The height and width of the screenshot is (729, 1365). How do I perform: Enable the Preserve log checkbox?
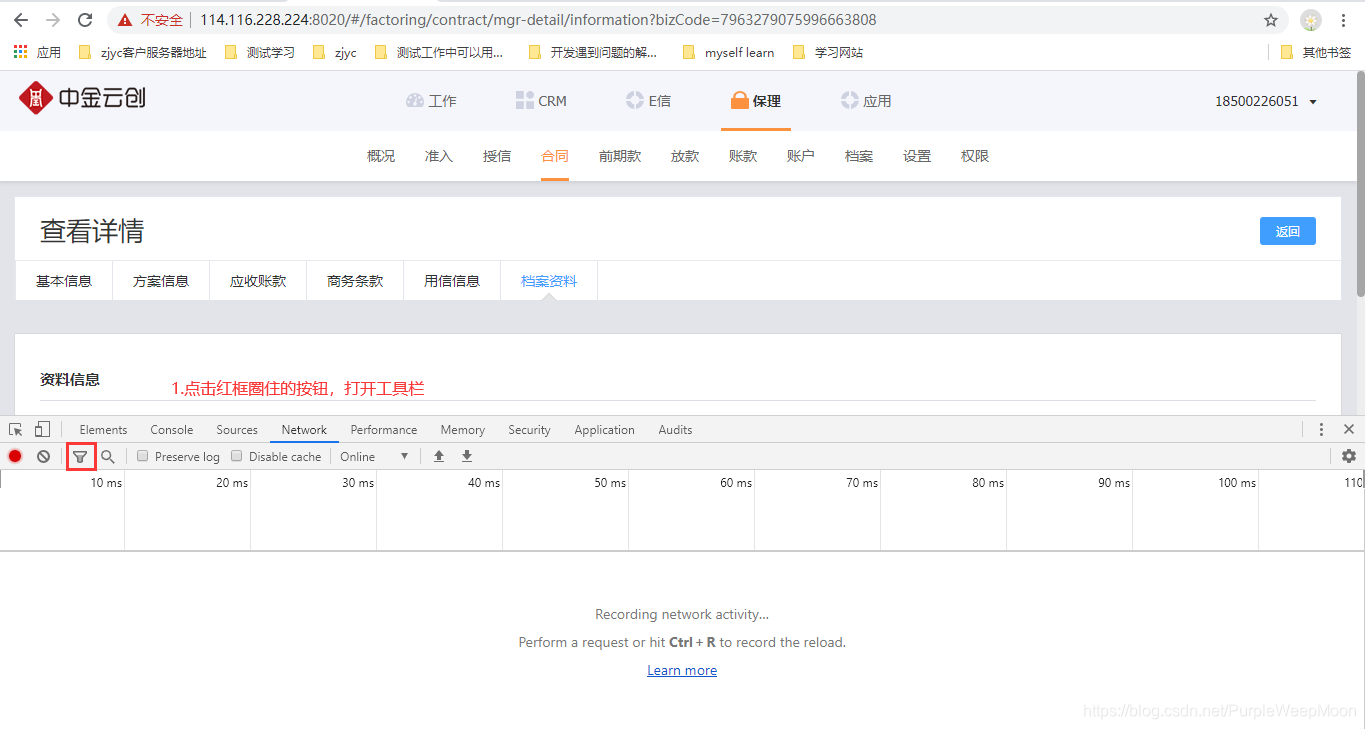pyautogui.click(x=142, y=456)
